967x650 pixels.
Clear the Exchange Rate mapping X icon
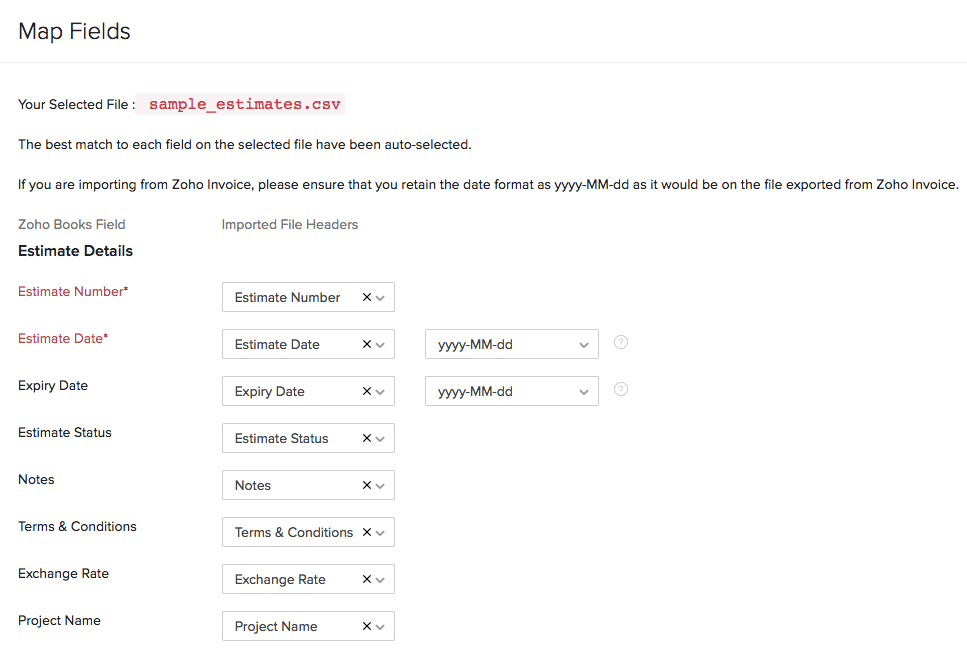point(367,579)
